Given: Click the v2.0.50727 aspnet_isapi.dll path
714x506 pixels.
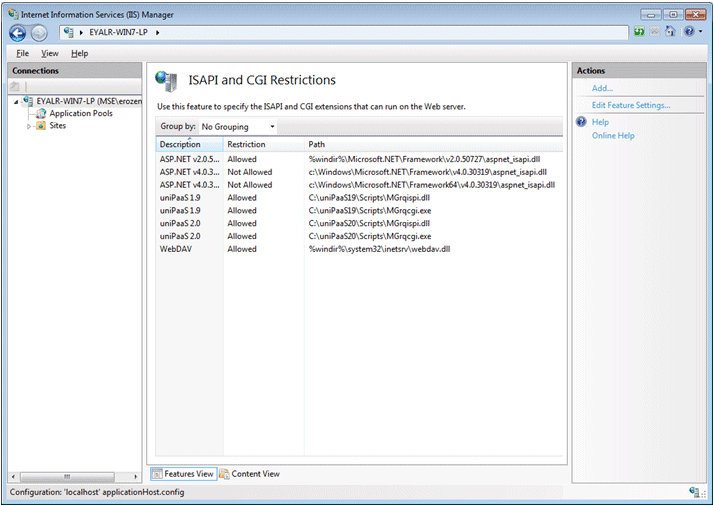Looking at the screenshot, I should 424,159.
